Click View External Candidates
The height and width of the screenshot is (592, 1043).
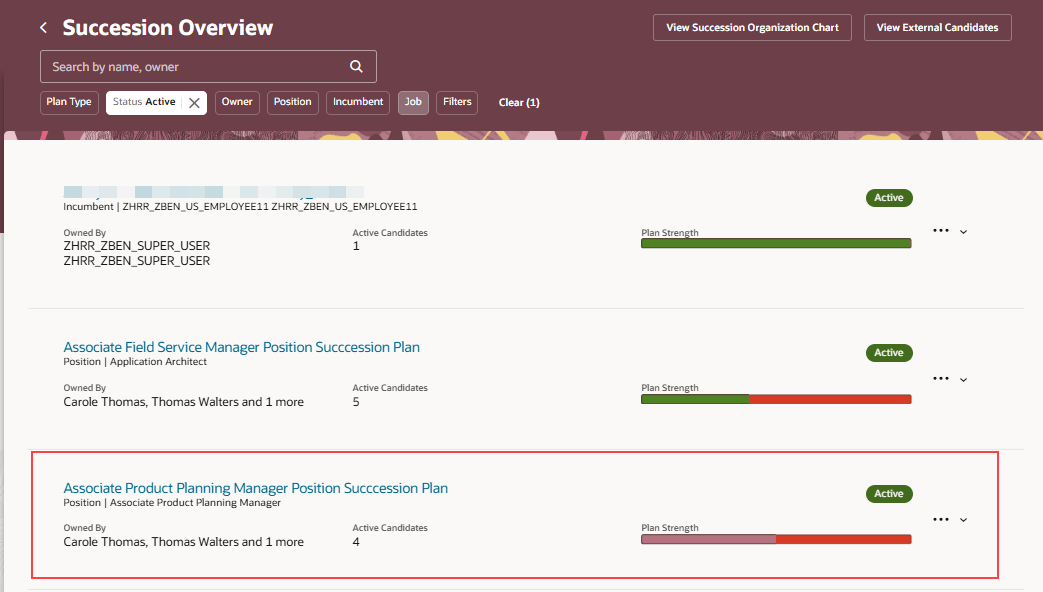(937, 27)
